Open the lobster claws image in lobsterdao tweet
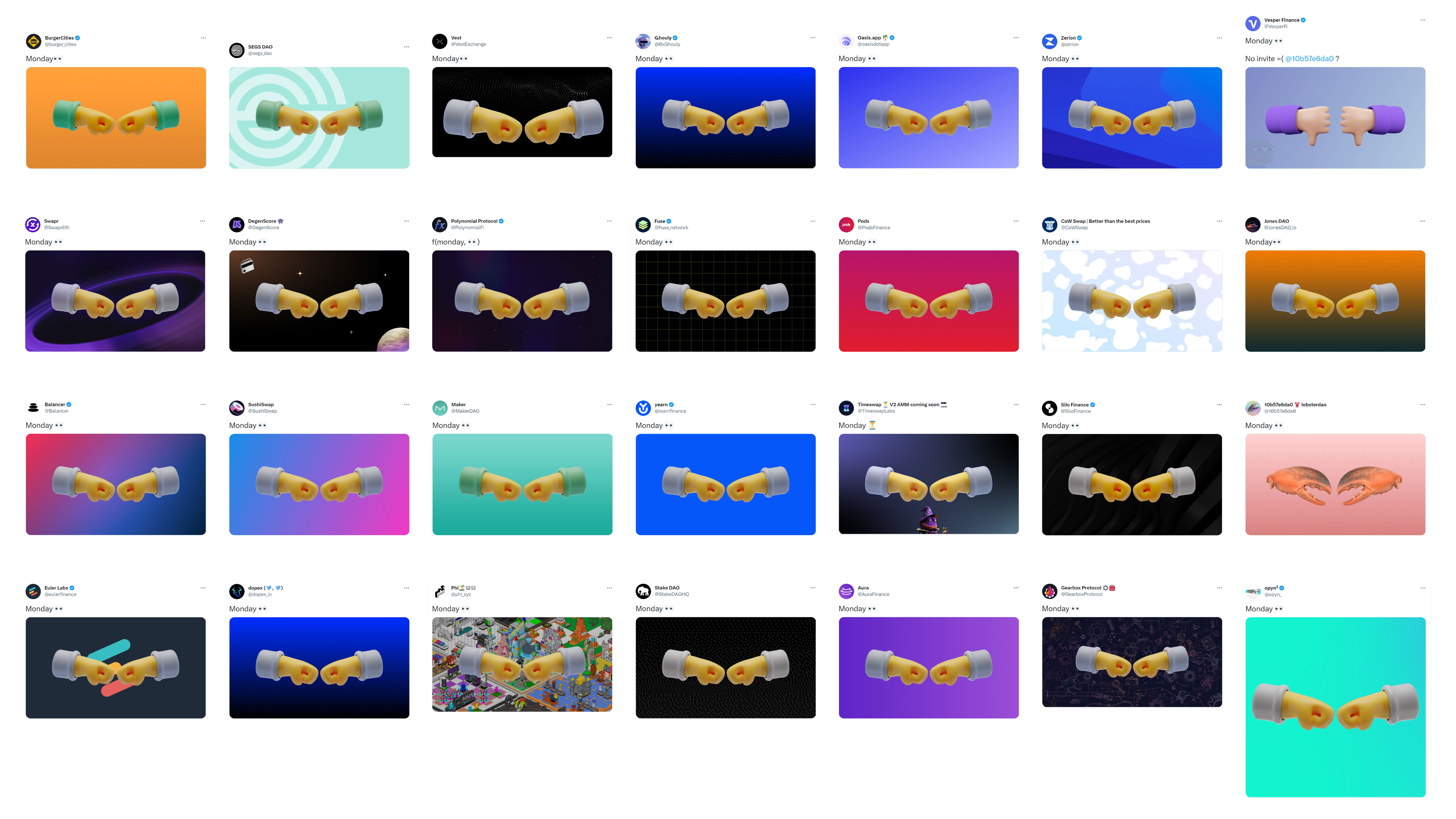1456x819 pixels. click(x=1335, y=485)
